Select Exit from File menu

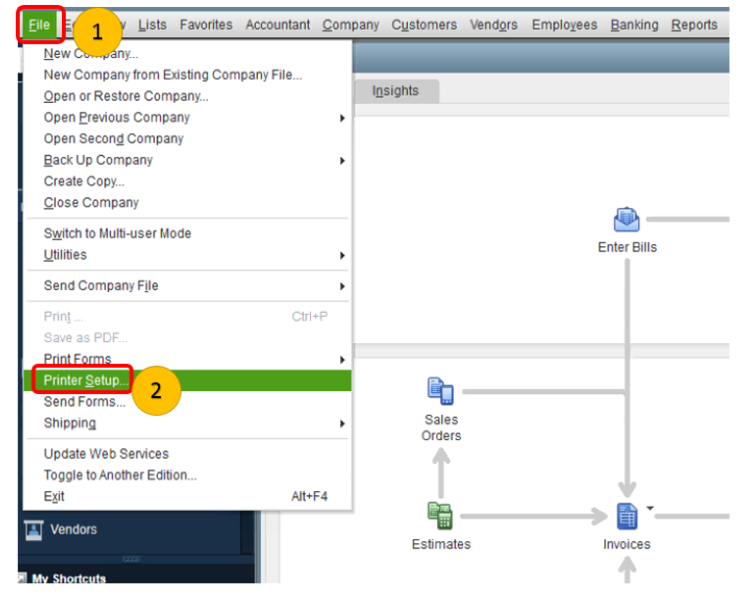(x=54, y=497)
